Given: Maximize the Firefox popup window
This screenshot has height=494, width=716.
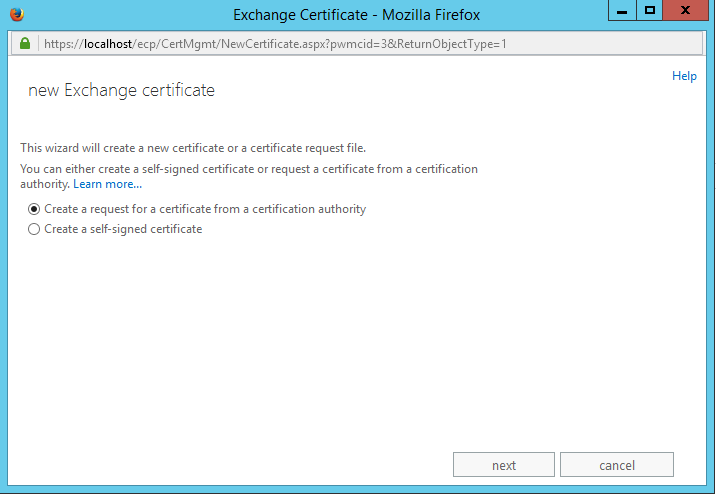Looking at the screenshot, I should coord(650,11).
